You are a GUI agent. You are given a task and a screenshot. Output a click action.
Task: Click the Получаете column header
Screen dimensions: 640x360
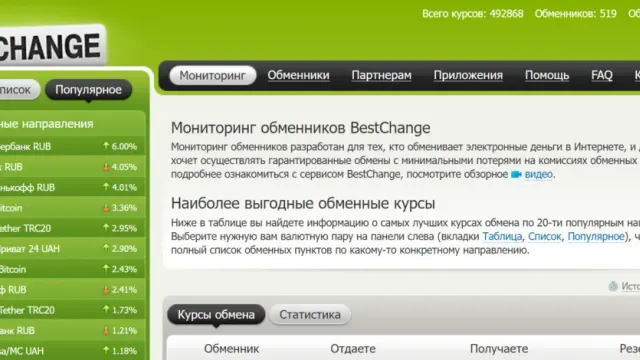click(x=499, y=349)
